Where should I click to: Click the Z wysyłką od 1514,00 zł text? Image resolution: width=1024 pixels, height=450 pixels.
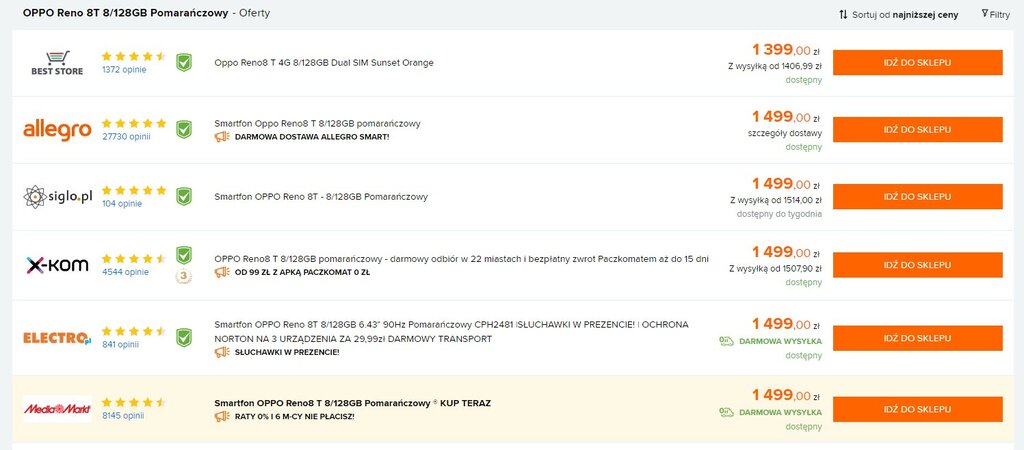pyautogui.click(x=776, y=200)
